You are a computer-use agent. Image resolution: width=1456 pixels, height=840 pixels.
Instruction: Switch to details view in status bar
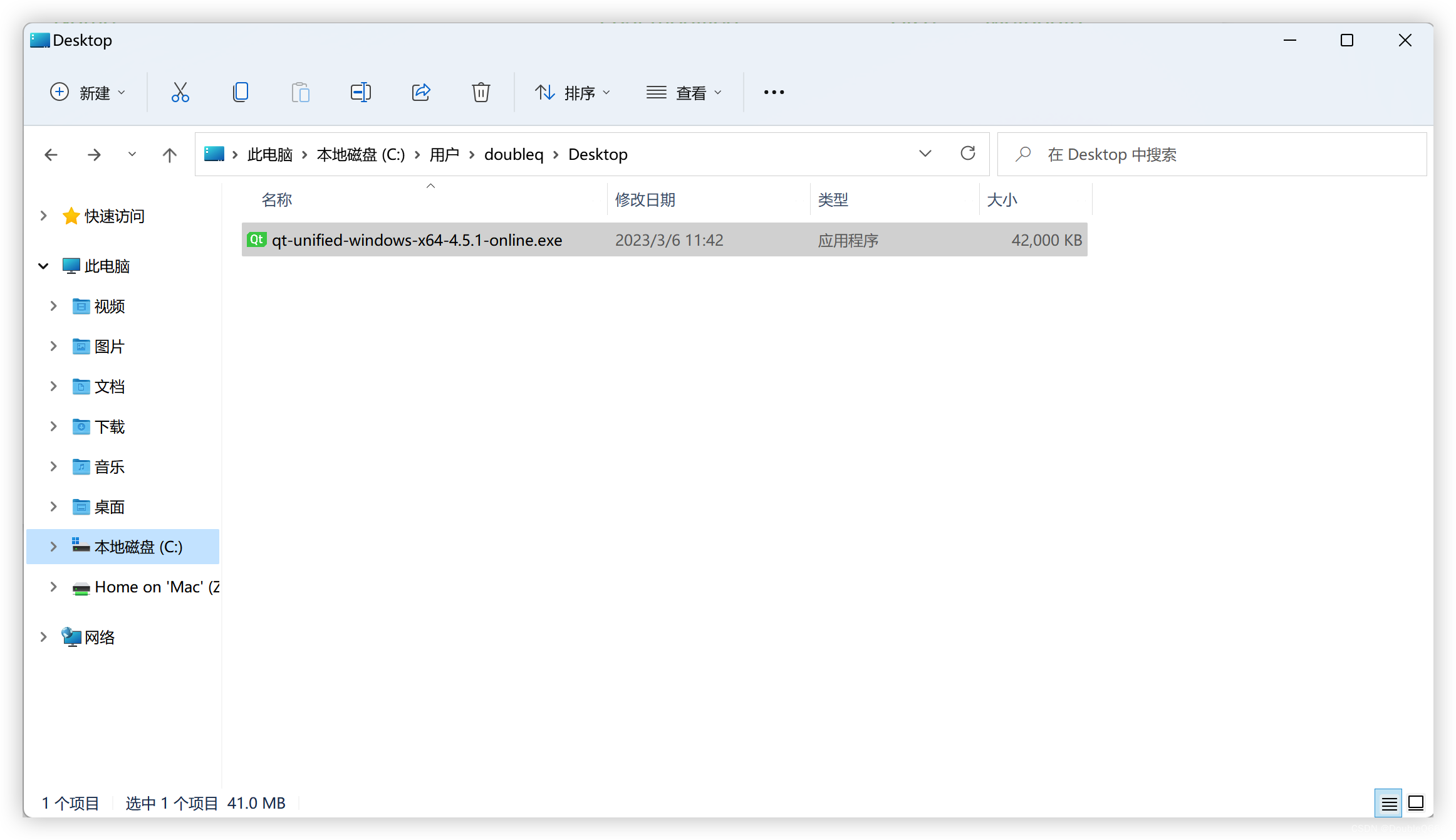click(1388, 803)
